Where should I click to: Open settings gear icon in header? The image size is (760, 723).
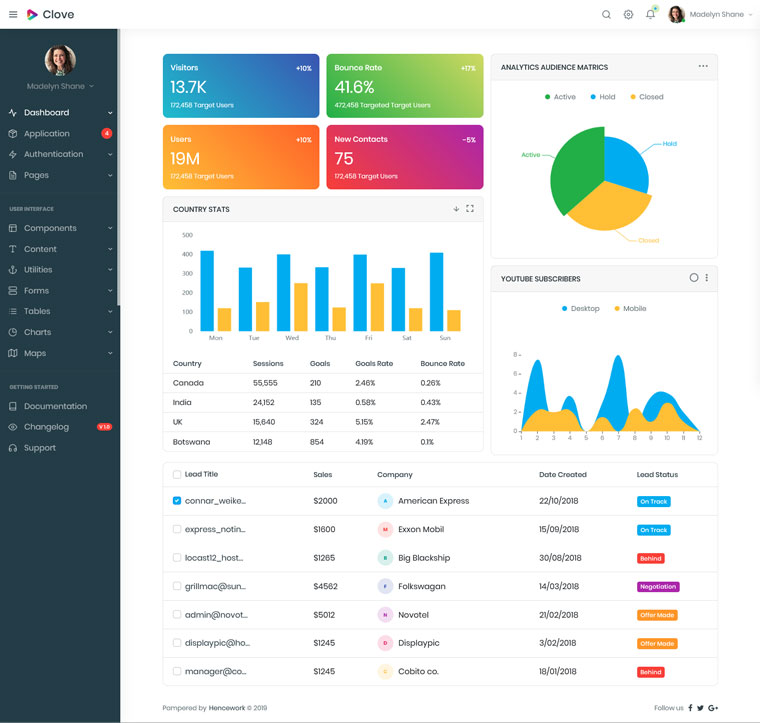(628, 15)
